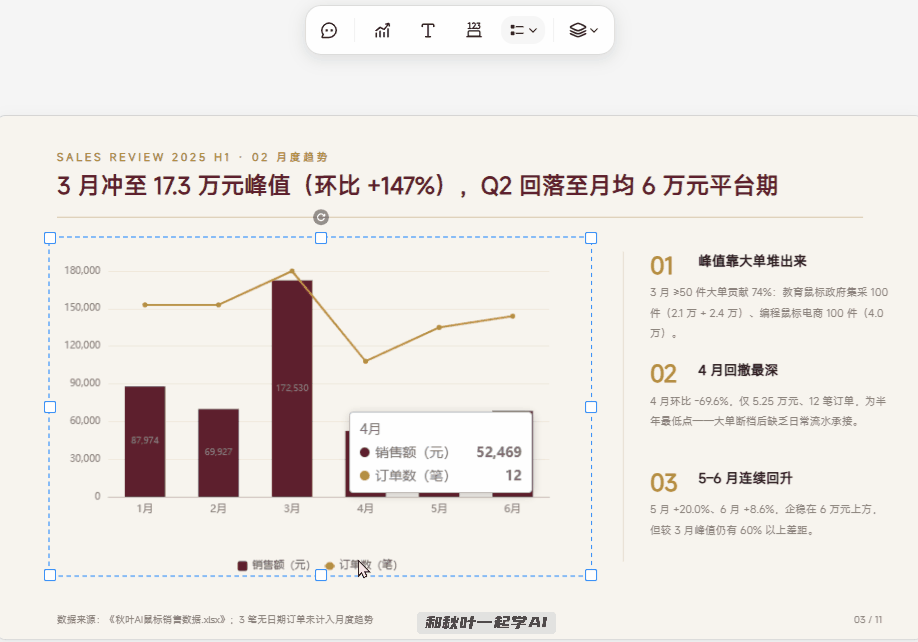
Task: Click the top-right resize handle of chart
Action: click(591, 238)
